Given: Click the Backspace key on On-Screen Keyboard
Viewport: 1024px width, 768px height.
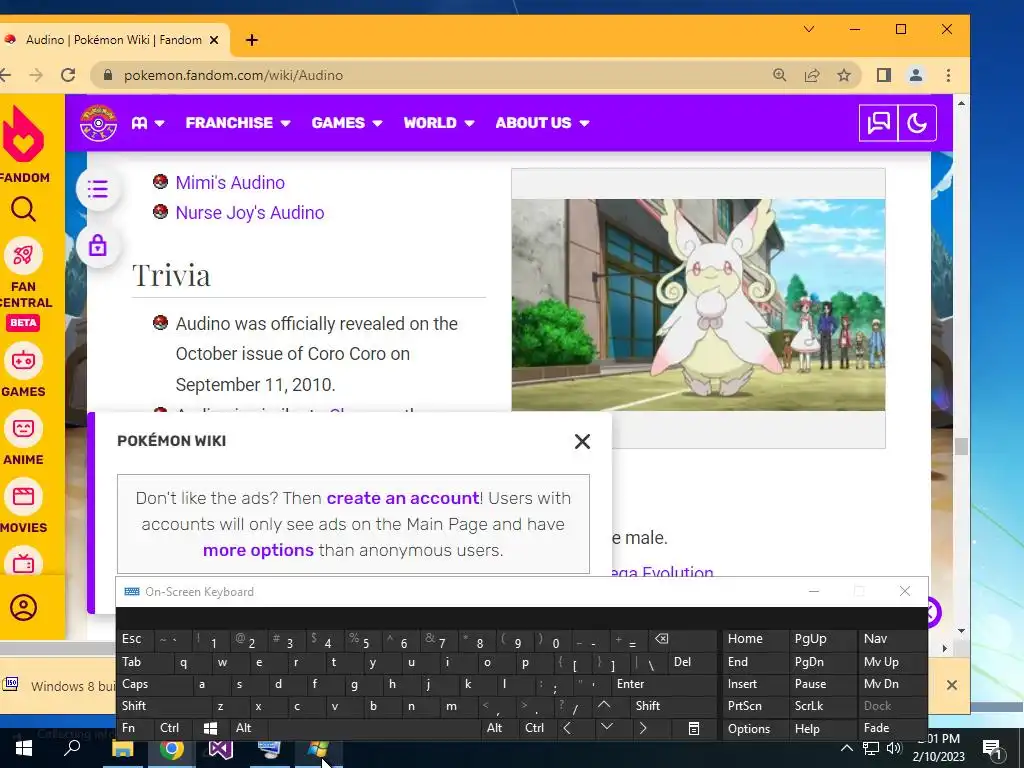Looking at the screenshot, I should [682, 639].
